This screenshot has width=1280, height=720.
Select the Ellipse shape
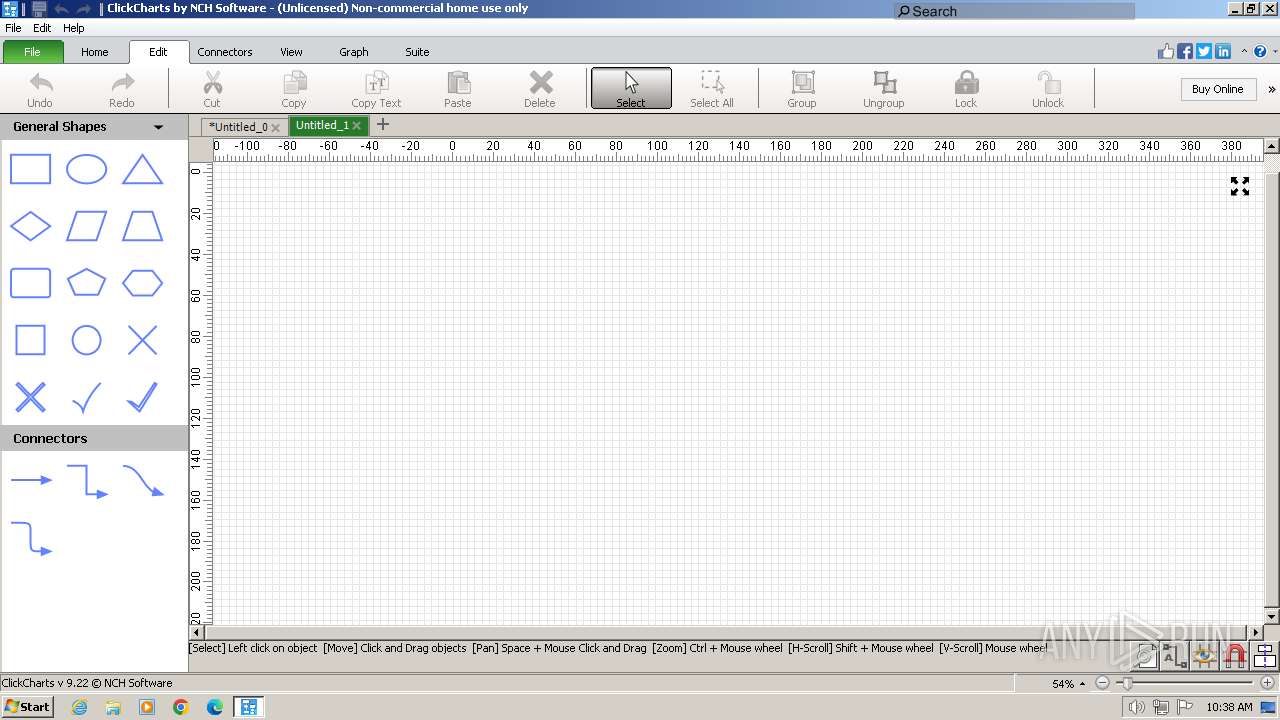pyautogui.click(x=86, y=170)
